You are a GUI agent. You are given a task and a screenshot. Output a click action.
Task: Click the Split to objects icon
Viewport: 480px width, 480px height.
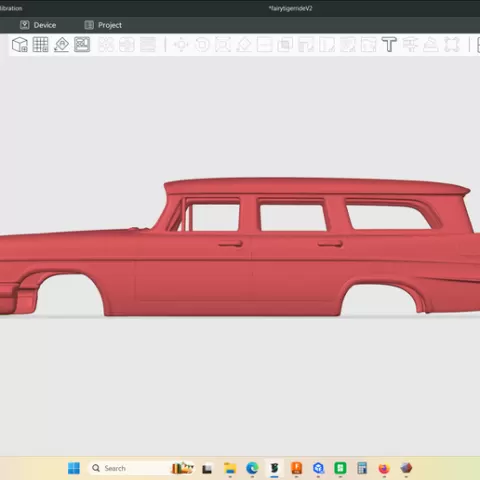click(106, 45)
